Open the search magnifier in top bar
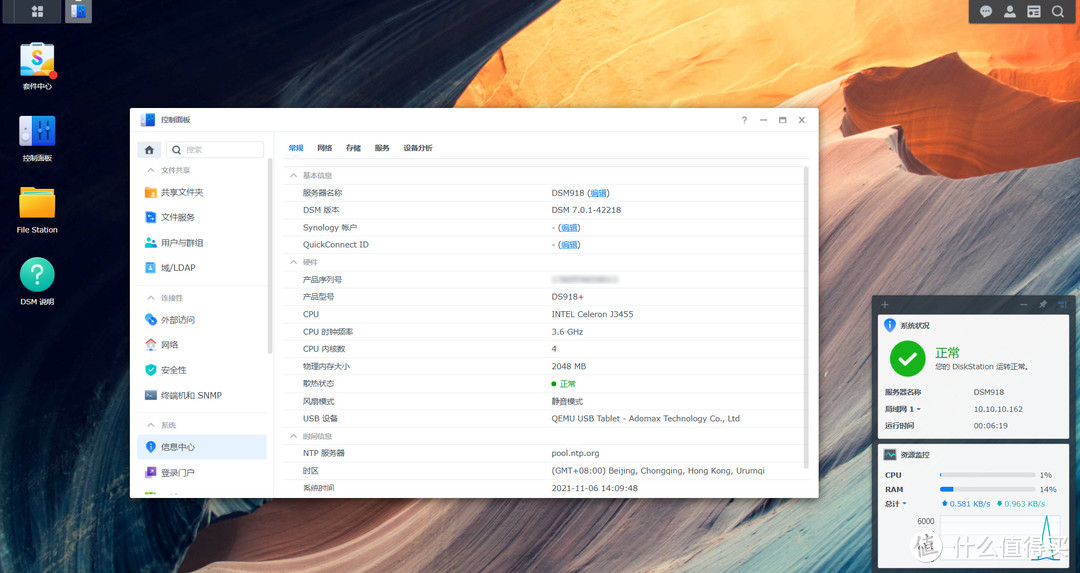Viewport: 1080px width, 573px height. [x=1058, y=11]
